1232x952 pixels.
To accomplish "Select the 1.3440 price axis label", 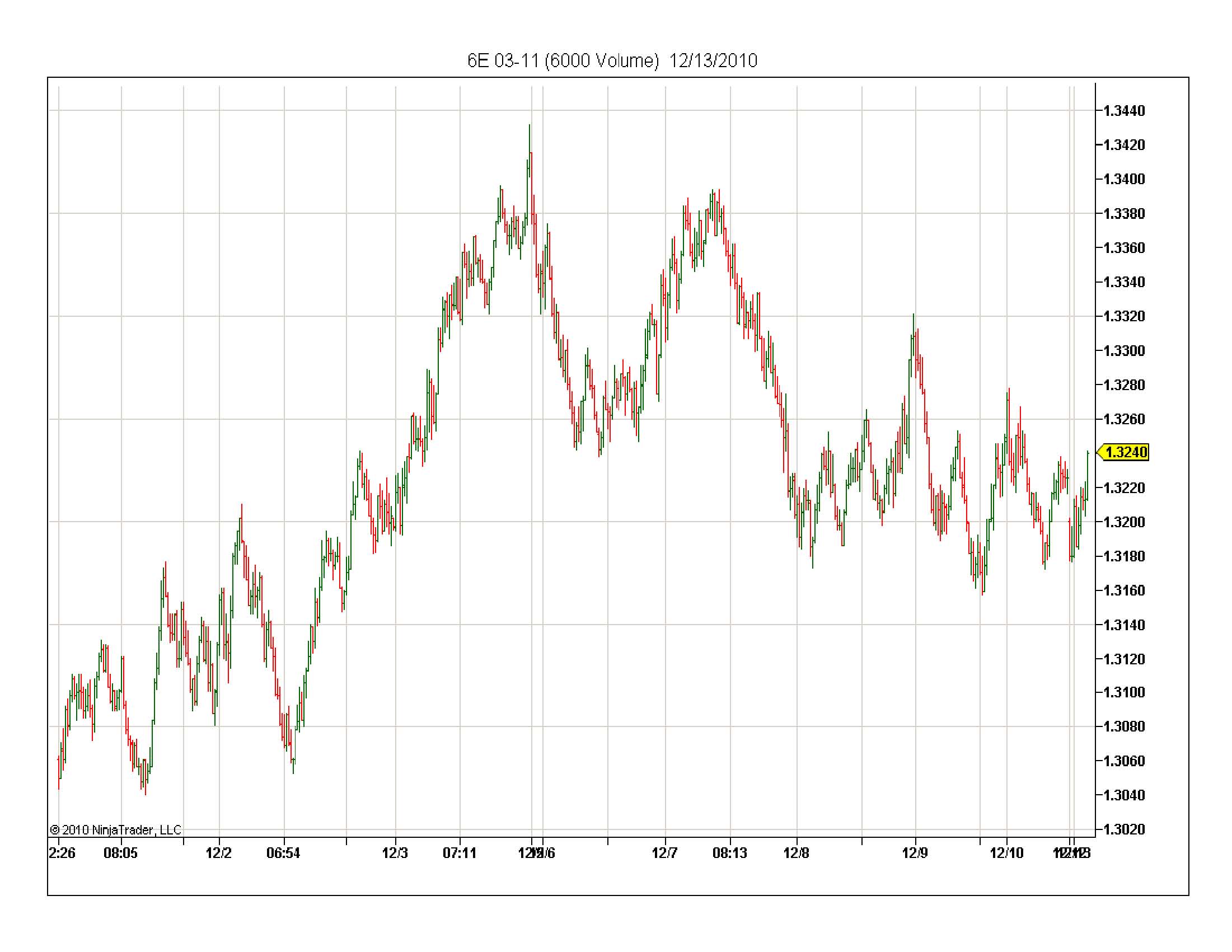I will click(1124, 111).
